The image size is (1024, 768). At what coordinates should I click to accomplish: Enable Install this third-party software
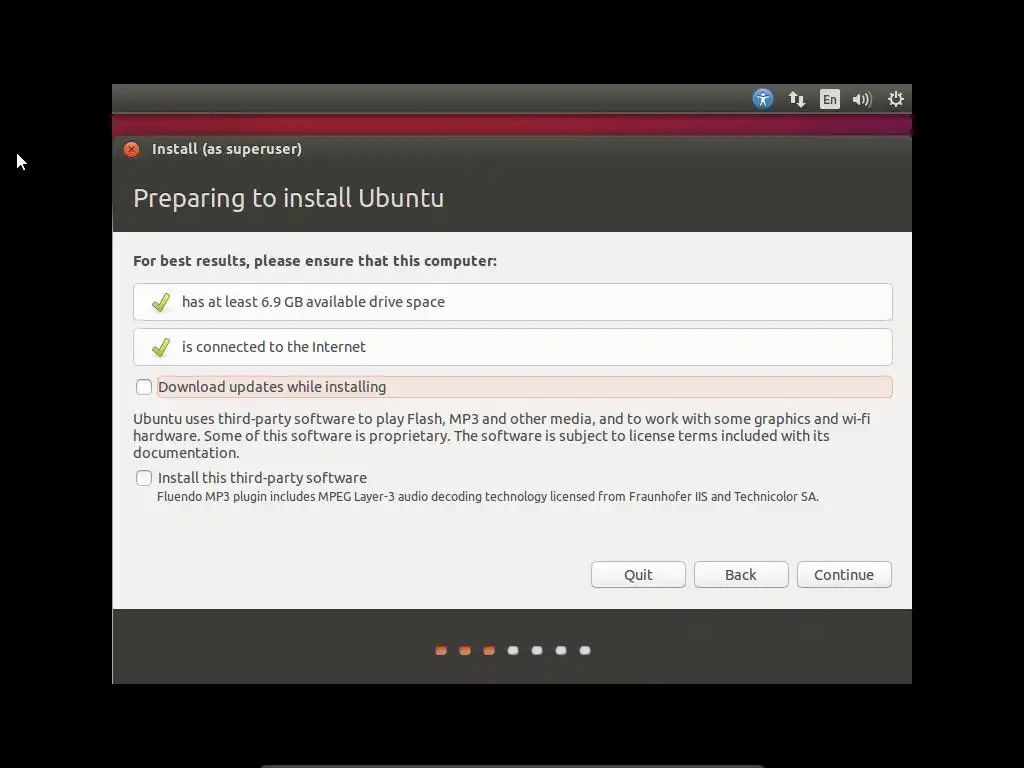click(x=144, y=478)
